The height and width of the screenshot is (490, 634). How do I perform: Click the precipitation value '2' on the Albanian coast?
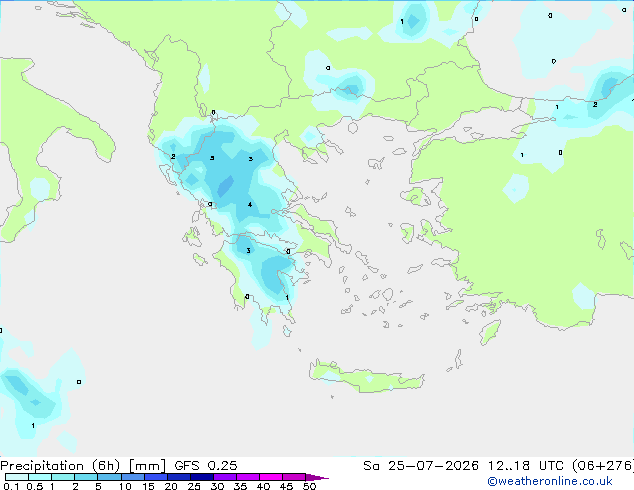(173, 156)
